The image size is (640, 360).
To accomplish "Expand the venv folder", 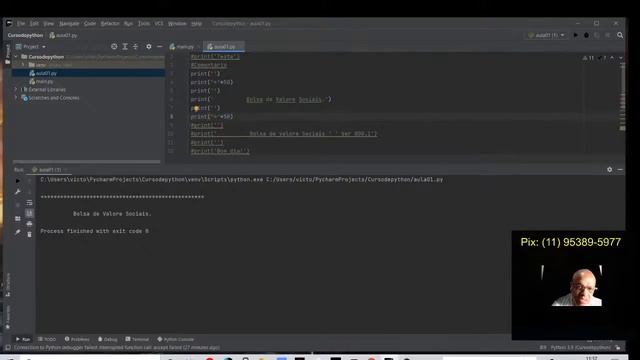I will click(23, 65).
